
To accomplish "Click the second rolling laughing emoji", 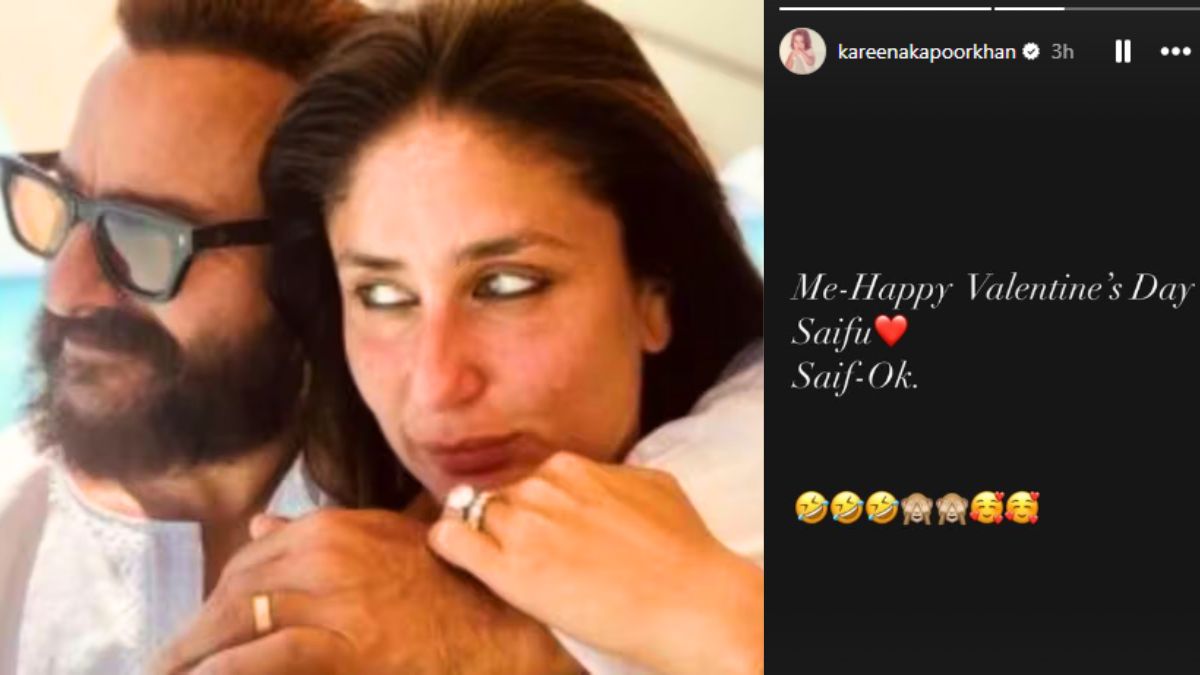I will [845, 507].
